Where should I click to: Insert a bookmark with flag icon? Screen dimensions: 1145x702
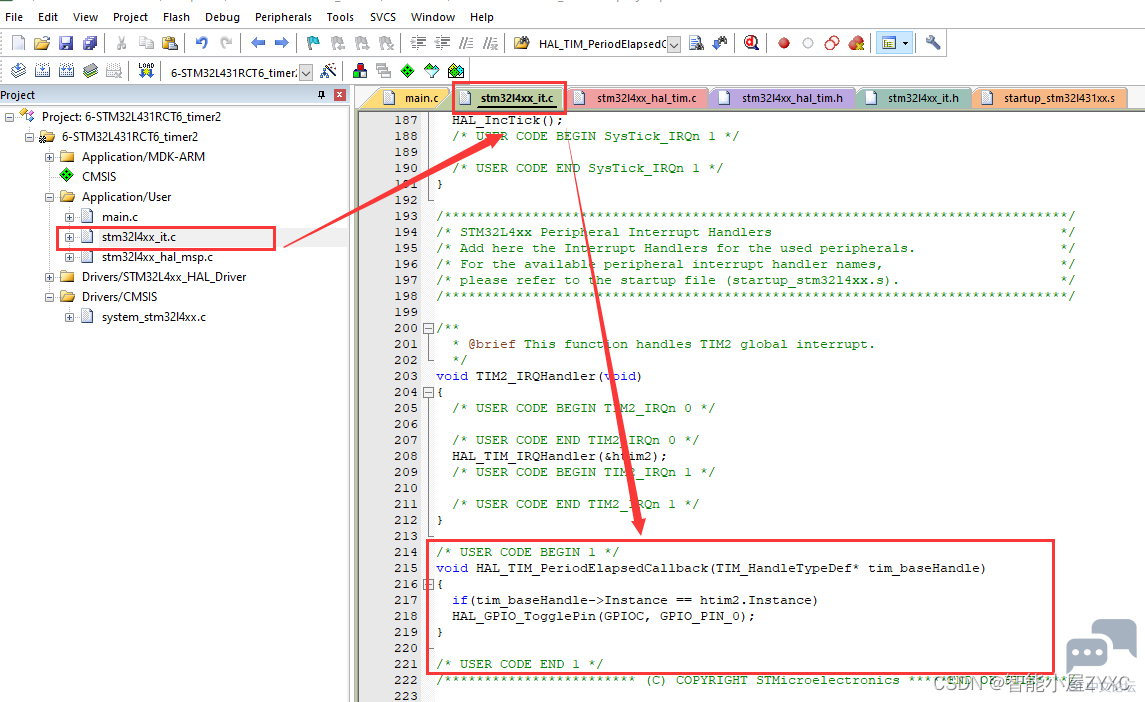(313, 43)
